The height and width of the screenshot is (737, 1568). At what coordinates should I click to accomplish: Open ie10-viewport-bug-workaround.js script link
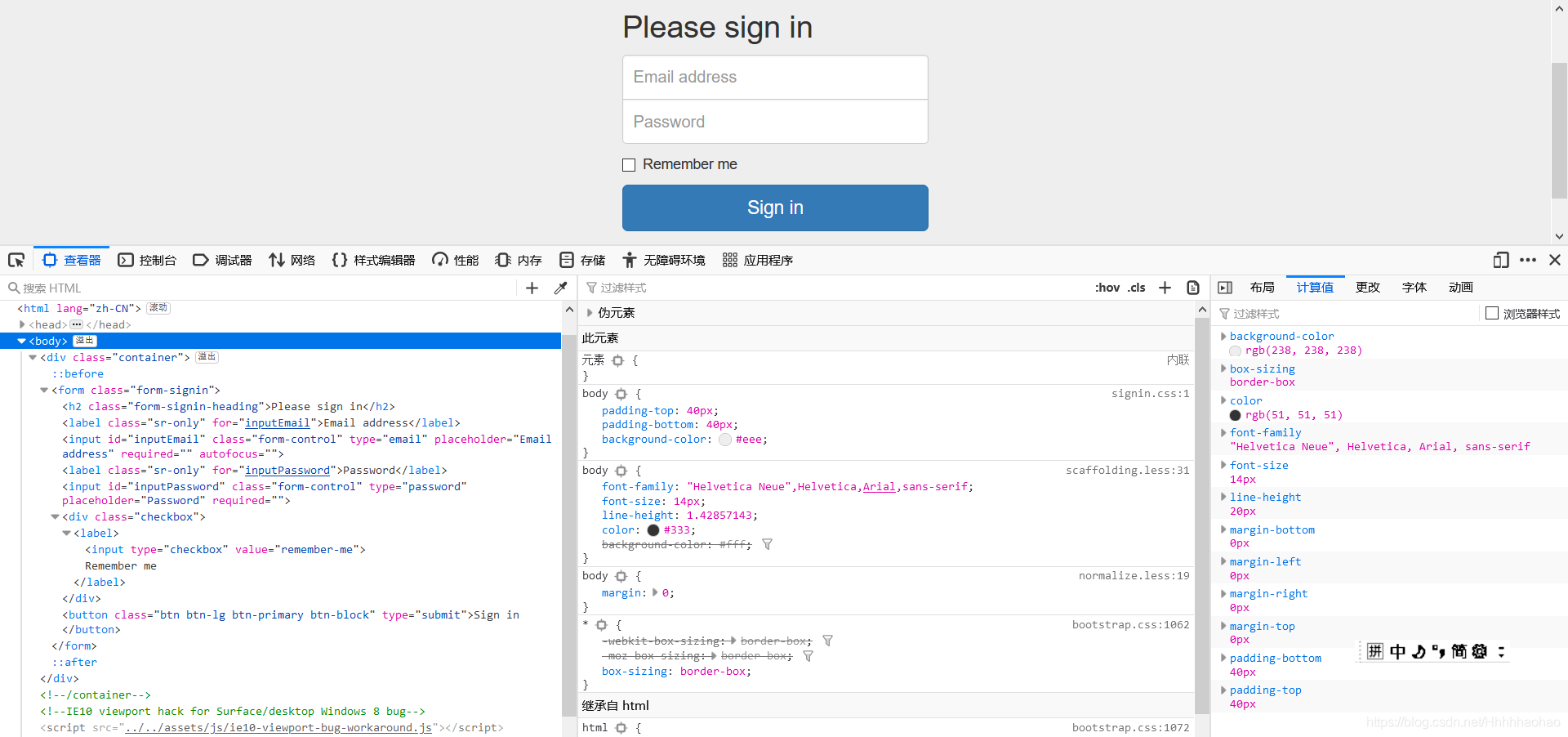278,728
